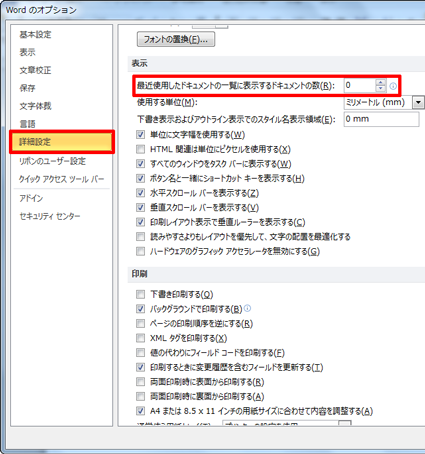
Task: Increase the recent documents count with up arrow
Action: pyautogui.click(x=380, y=82)
